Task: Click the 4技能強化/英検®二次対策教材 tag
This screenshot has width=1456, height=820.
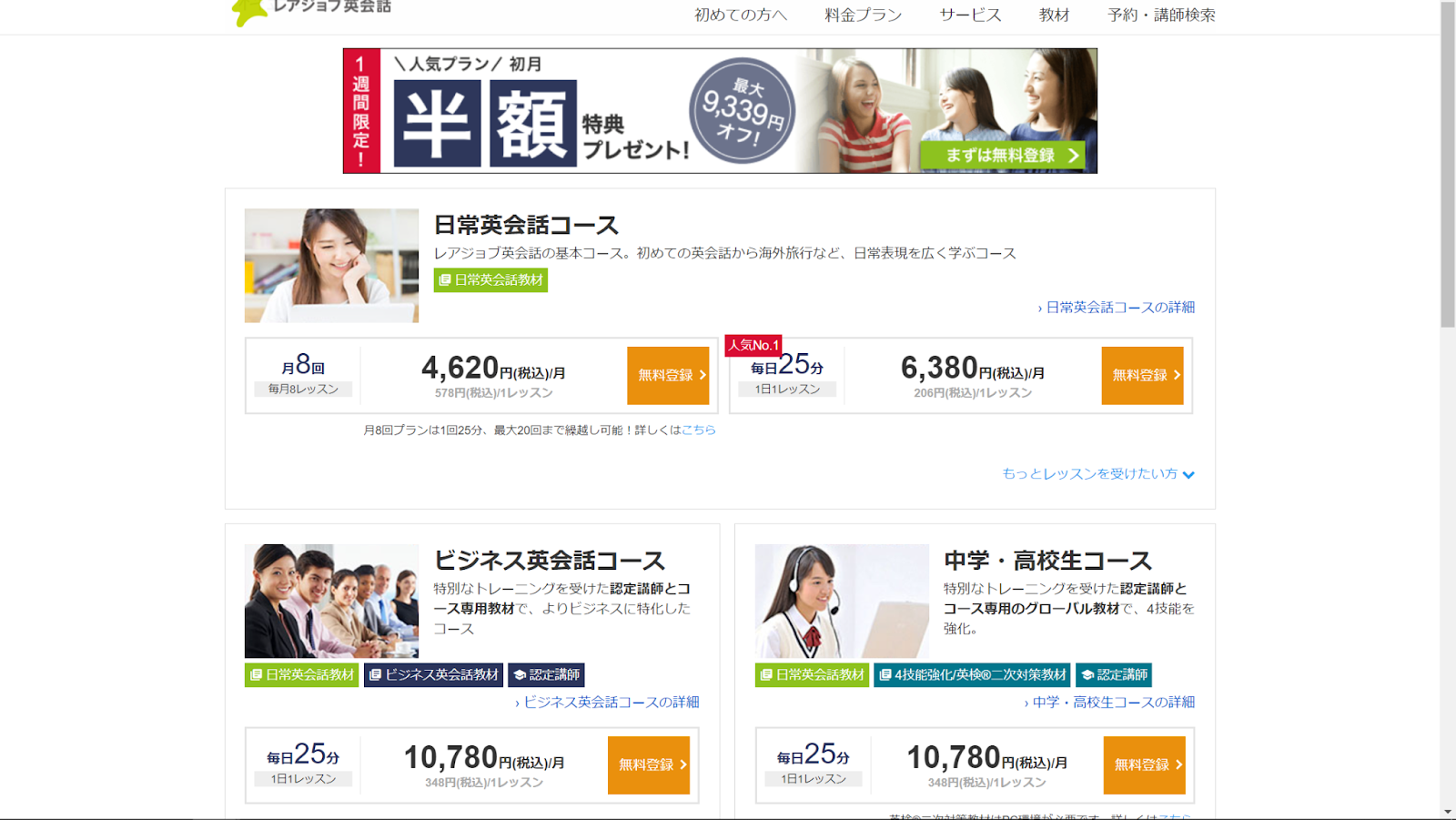Action: coord(972,675)
